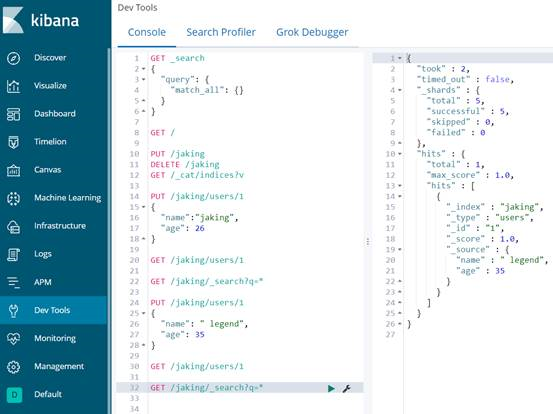Viewport: 553px width, 414px height.
Task: Go to Infrastructure page link
Action: pyautogui.click(x=60, y=226)
